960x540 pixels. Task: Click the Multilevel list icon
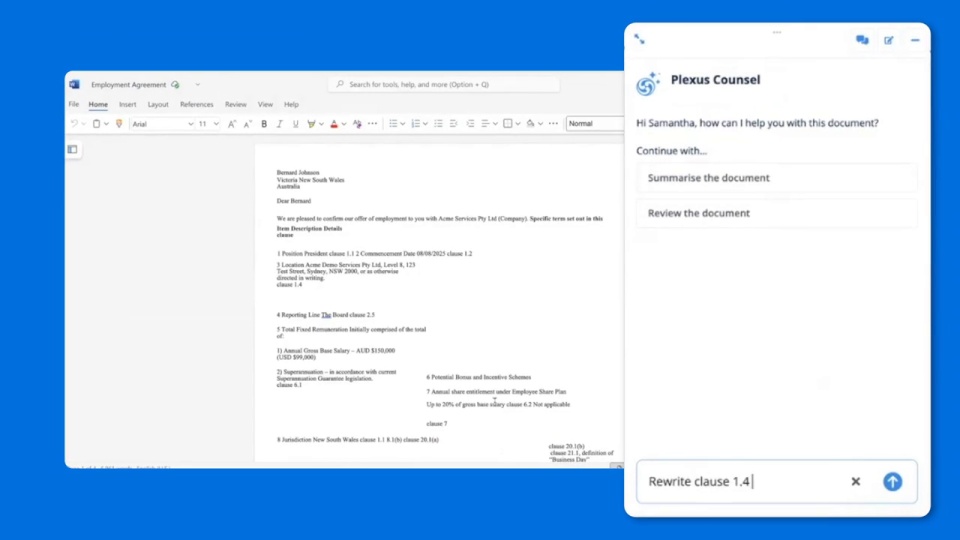tap(438, 124)
